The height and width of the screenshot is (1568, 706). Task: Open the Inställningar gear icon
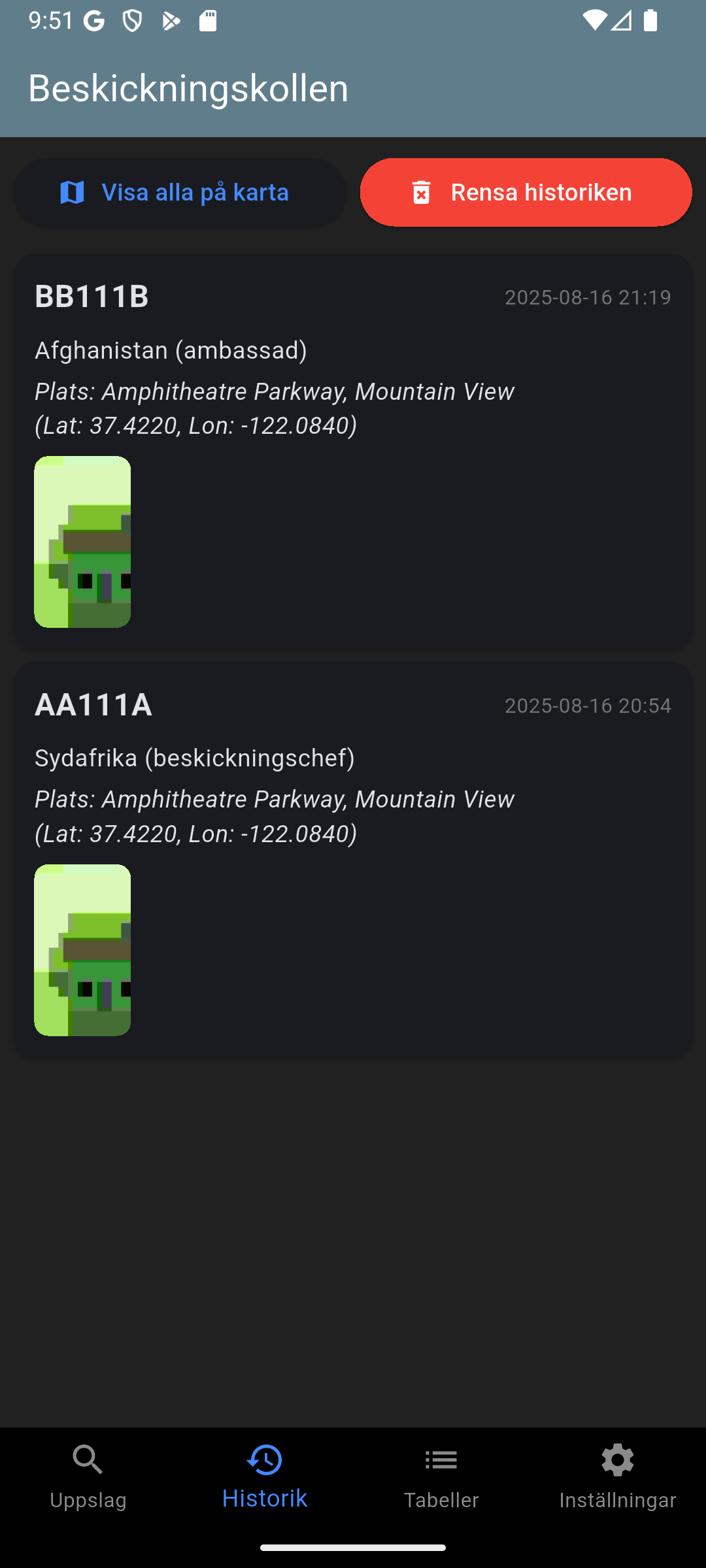point(618,1460)
